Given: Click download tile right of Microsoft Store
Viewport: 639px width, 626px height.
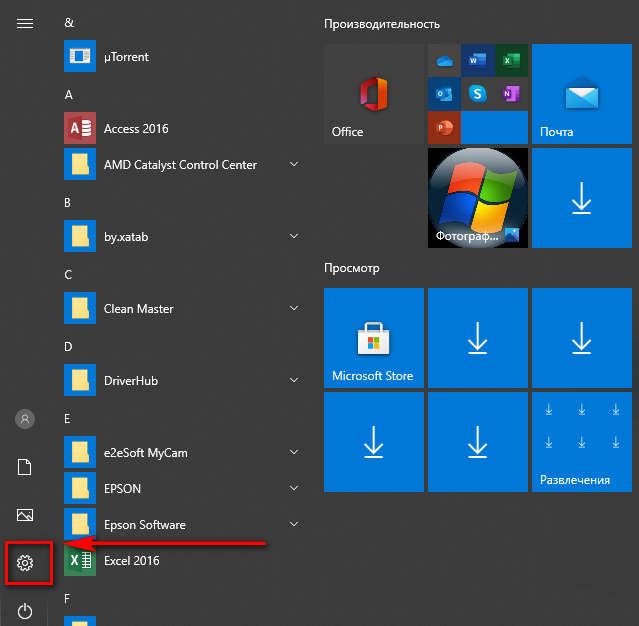Looking at the screenshot, I should tap(478, 338).
